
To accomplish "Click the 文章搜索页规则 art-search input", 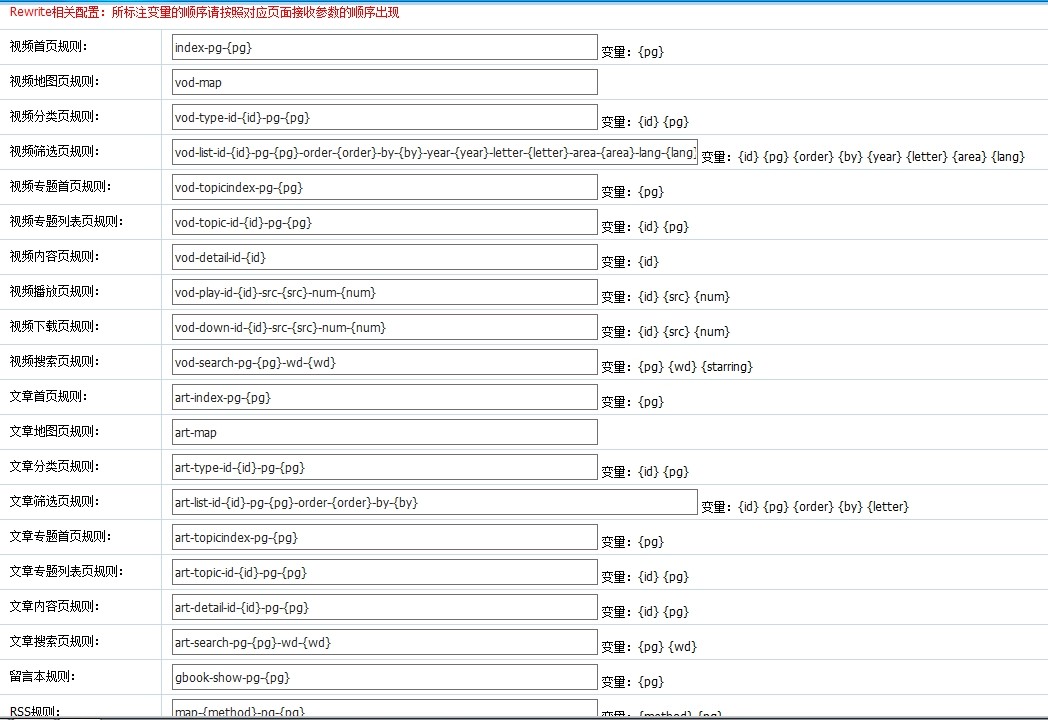I will coord(384,642).
